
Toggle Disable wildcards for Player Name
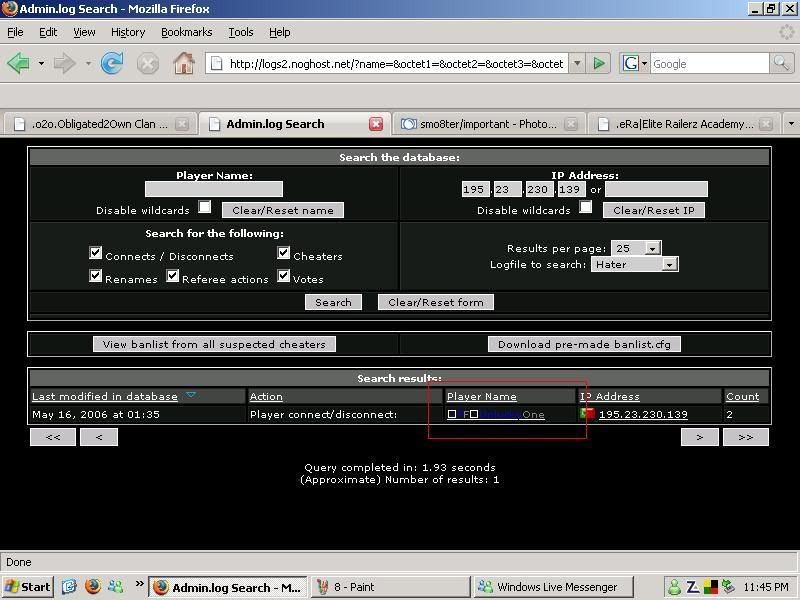pyautogui.click(x=205, y=207)
